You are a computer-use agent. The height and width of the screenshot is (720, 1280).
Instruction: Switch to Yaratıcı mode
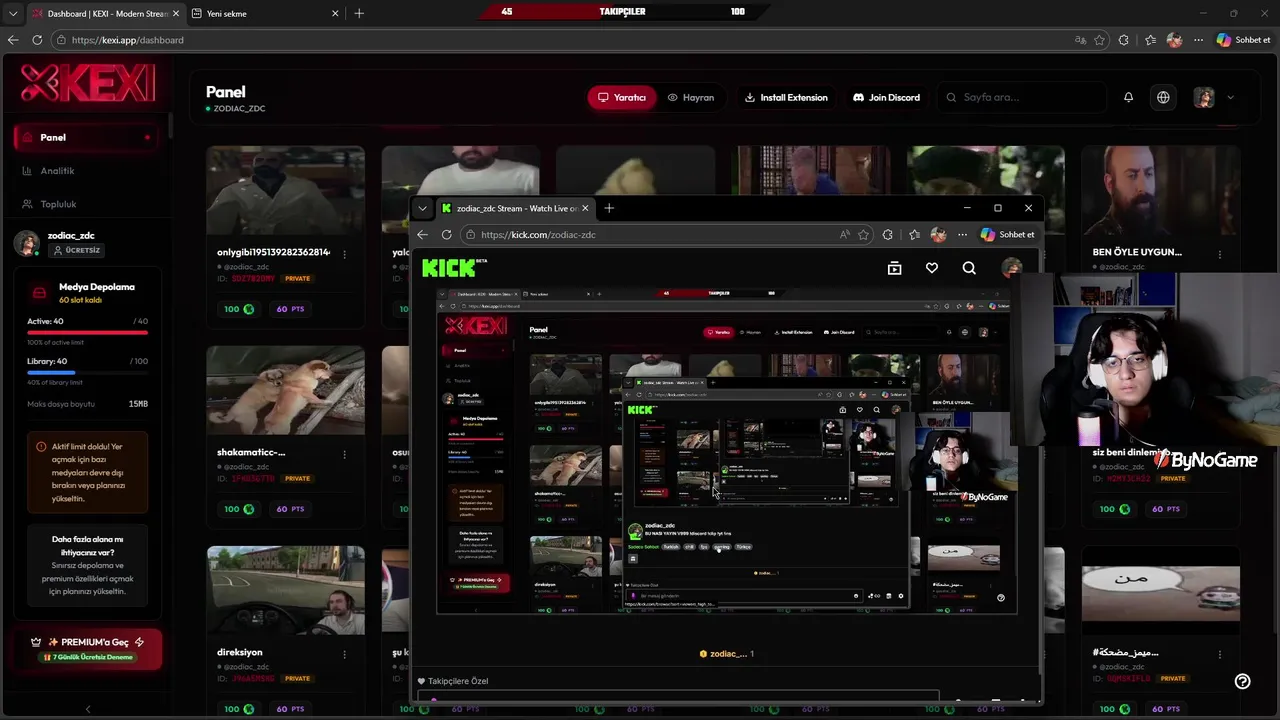tap(621, 97)
